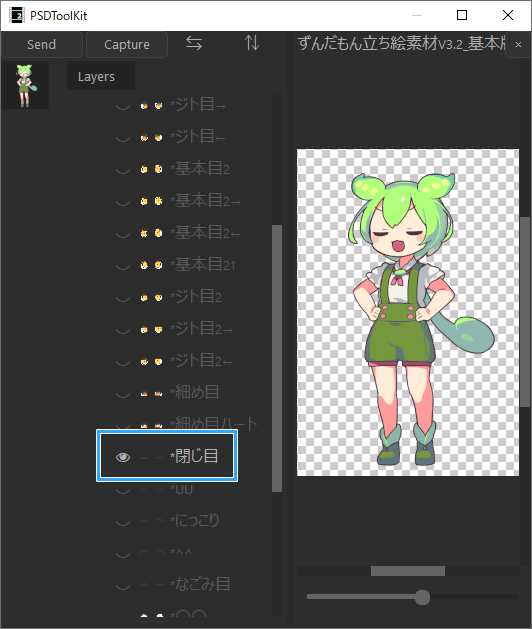The height and width of the screenshot is (629, 532).
Task: Show the *細め目 layer
Action: [x=123, y=394]
